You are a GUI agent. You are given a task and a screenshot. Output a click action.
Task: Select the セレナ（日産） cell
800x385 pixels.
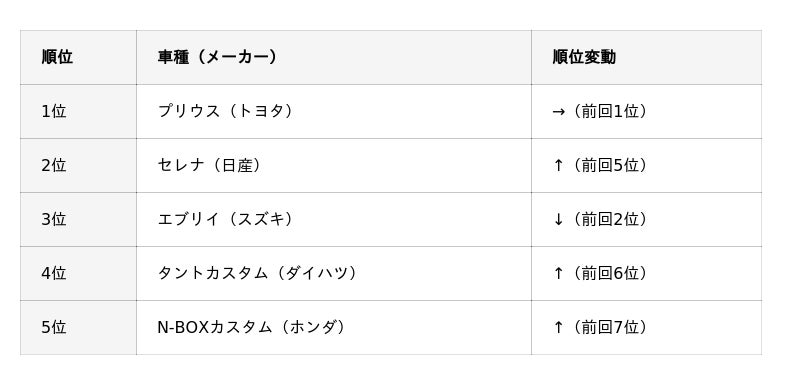coord(334,165)
